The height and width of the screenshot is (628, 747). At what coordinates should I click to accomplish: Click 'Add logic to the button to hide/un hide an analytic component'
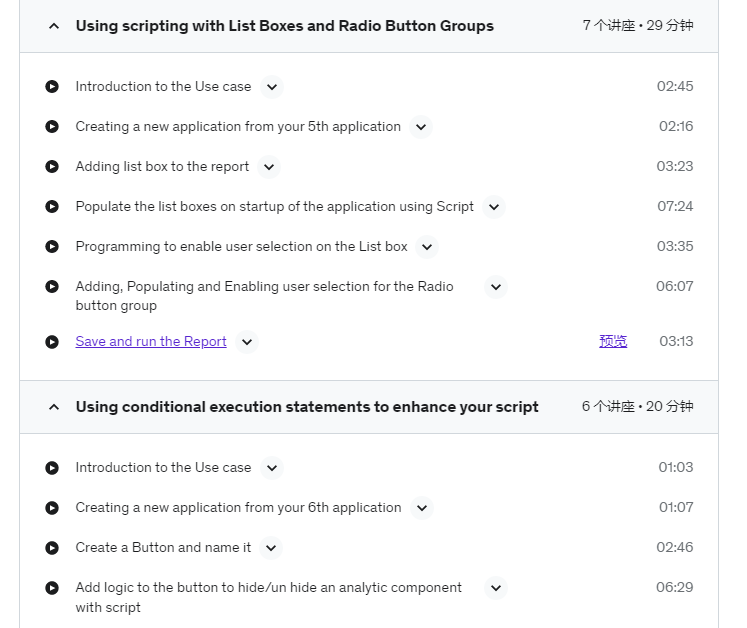[x=269, y=597]
